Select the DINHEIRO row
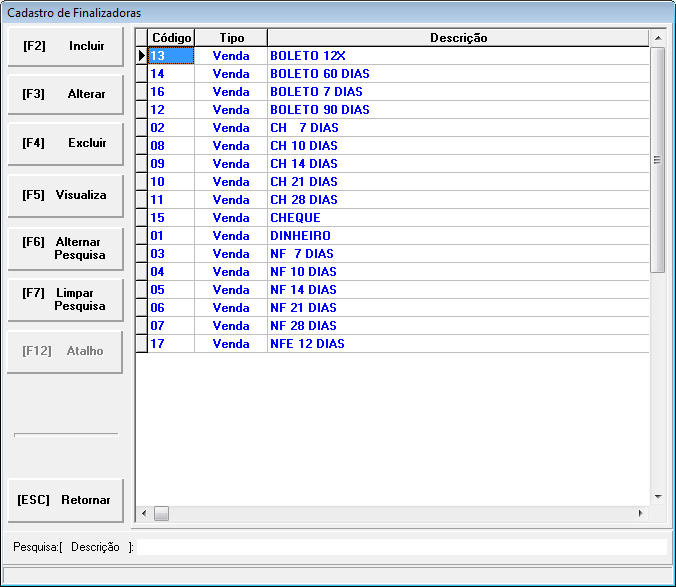Image resolution: width=676 pixels, height=587 pixels. coord(300,236)
